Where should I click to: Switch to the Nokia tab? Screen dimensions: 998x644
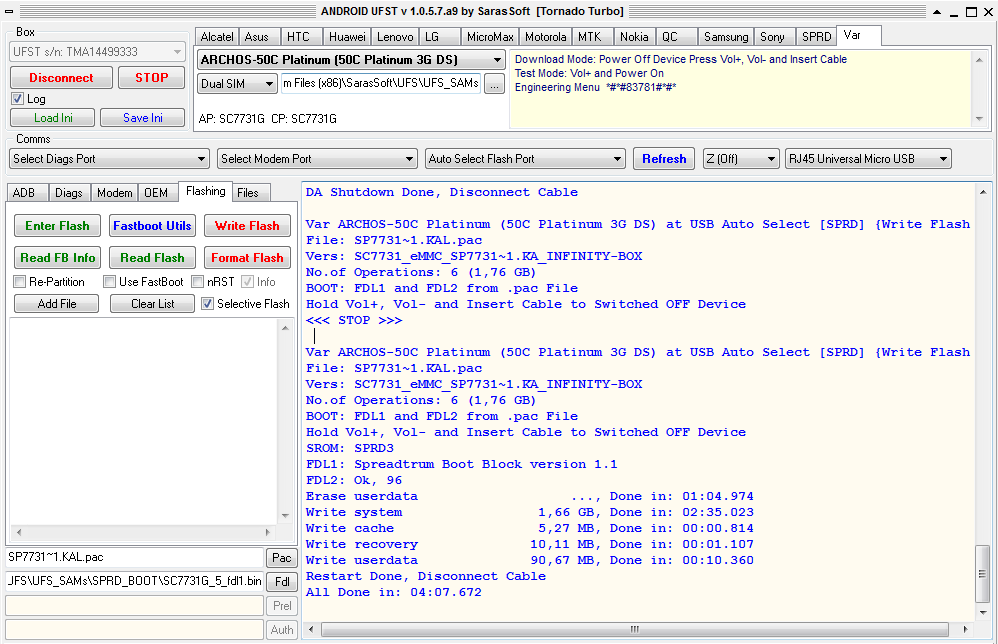coord(634,37)
